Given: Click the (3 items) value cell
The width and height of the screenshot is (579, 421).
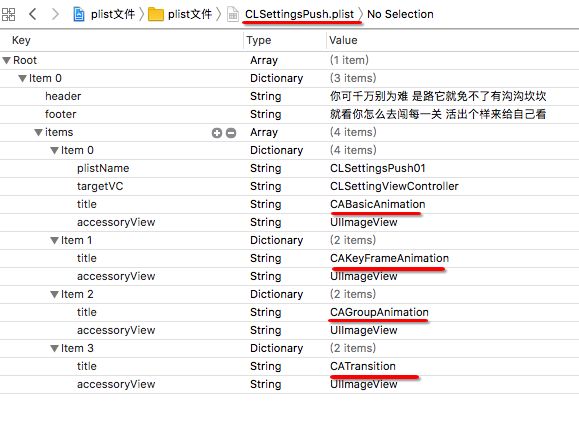Looking at the screenshot, I should tap(353, 78).
